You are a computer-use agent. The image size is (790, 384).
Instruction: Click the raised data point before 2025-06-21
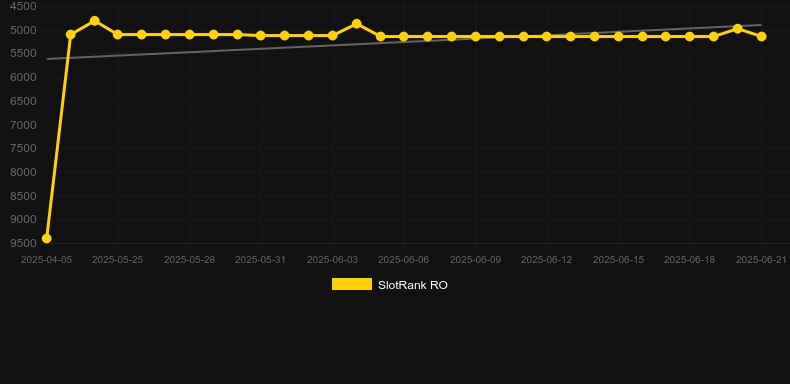738,29
